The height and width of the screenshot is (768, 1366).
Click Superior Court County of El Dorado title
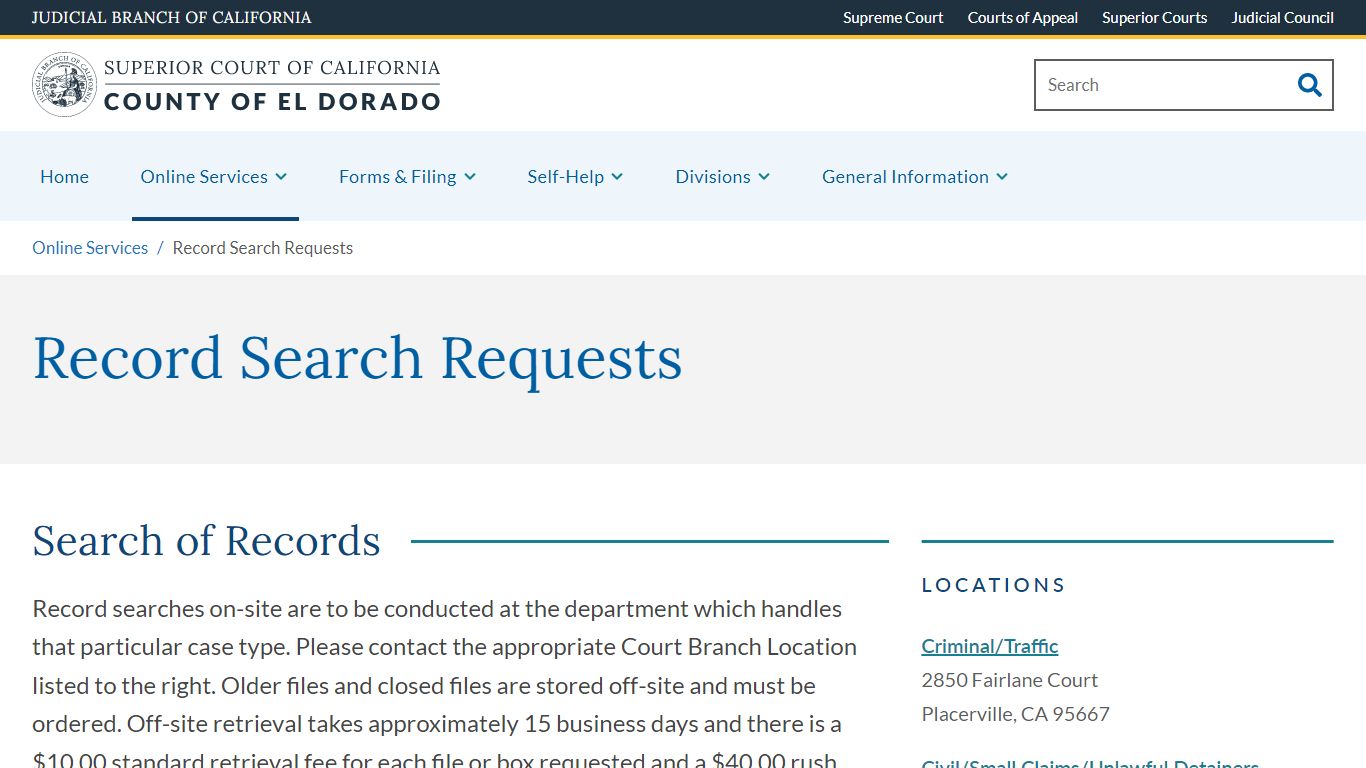(x=272, y=85)
